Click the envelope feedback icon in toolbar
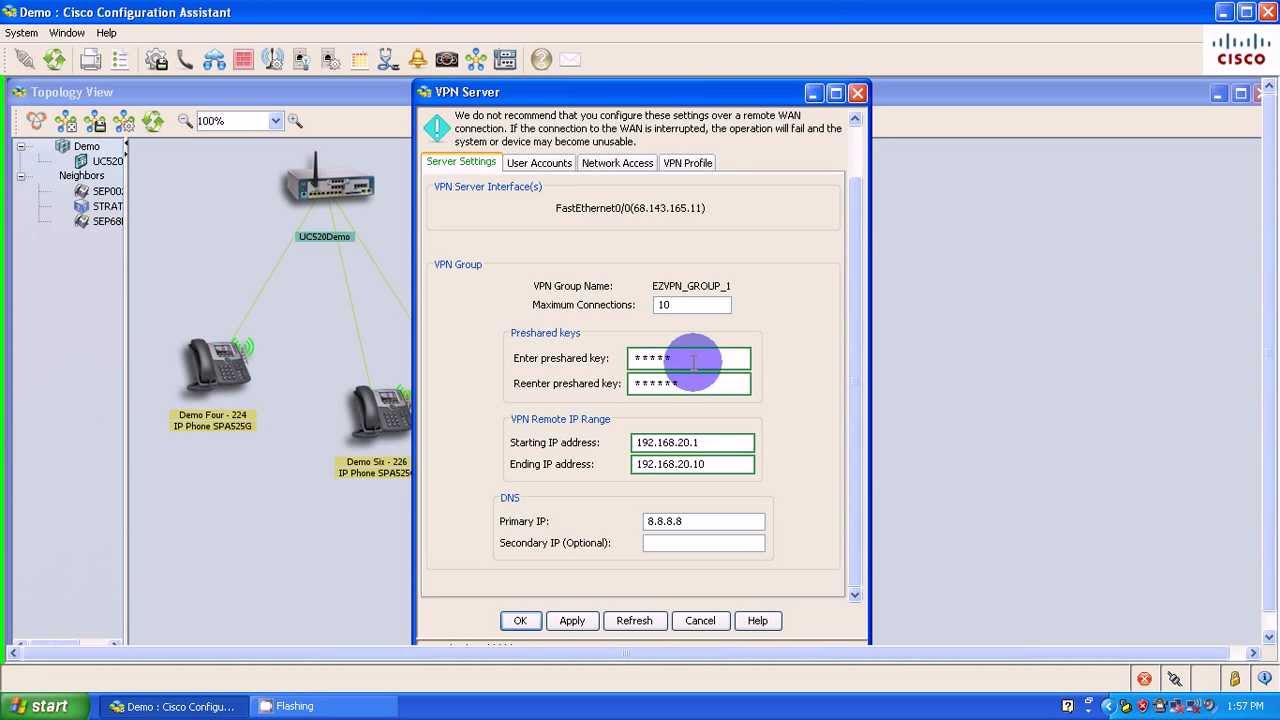 click(x=570, y=60)
